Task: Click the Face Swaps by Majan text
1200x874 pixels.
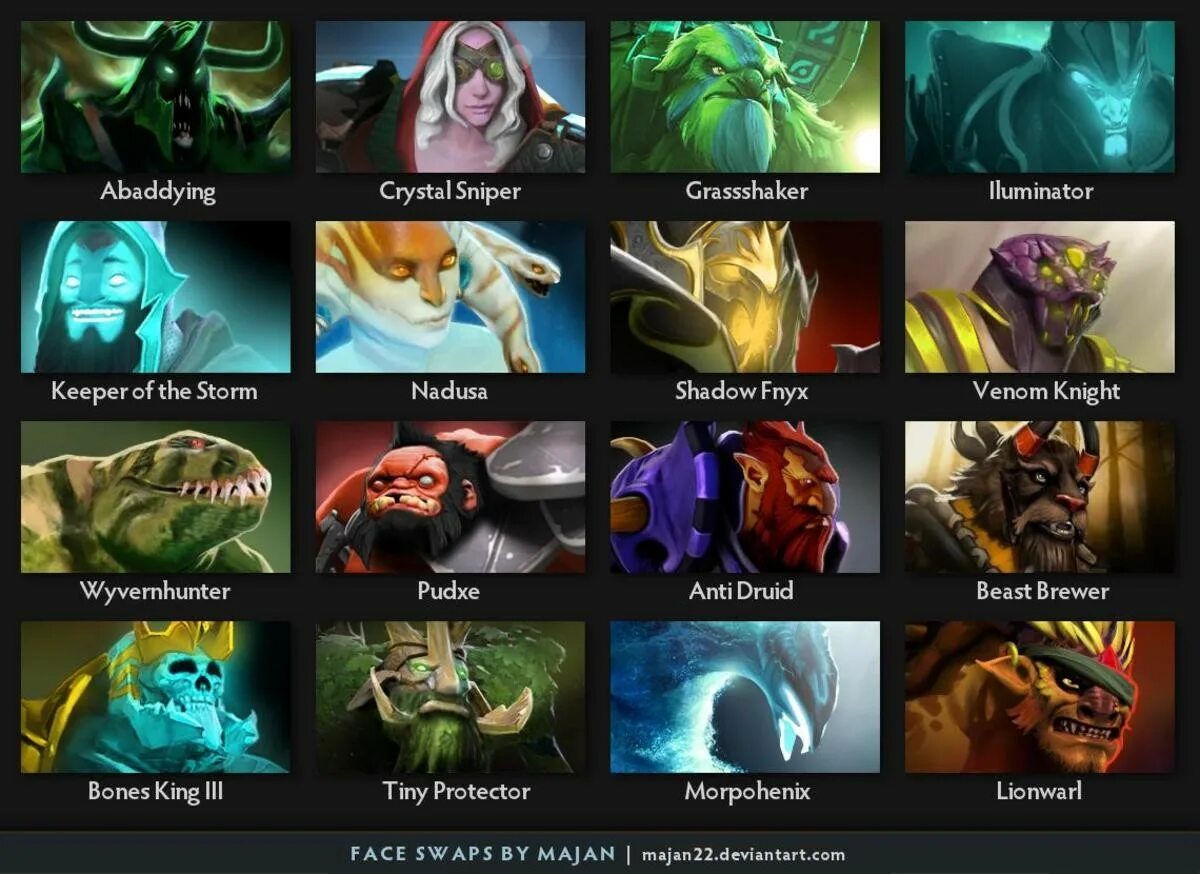Action: click(x=483, y=854)
